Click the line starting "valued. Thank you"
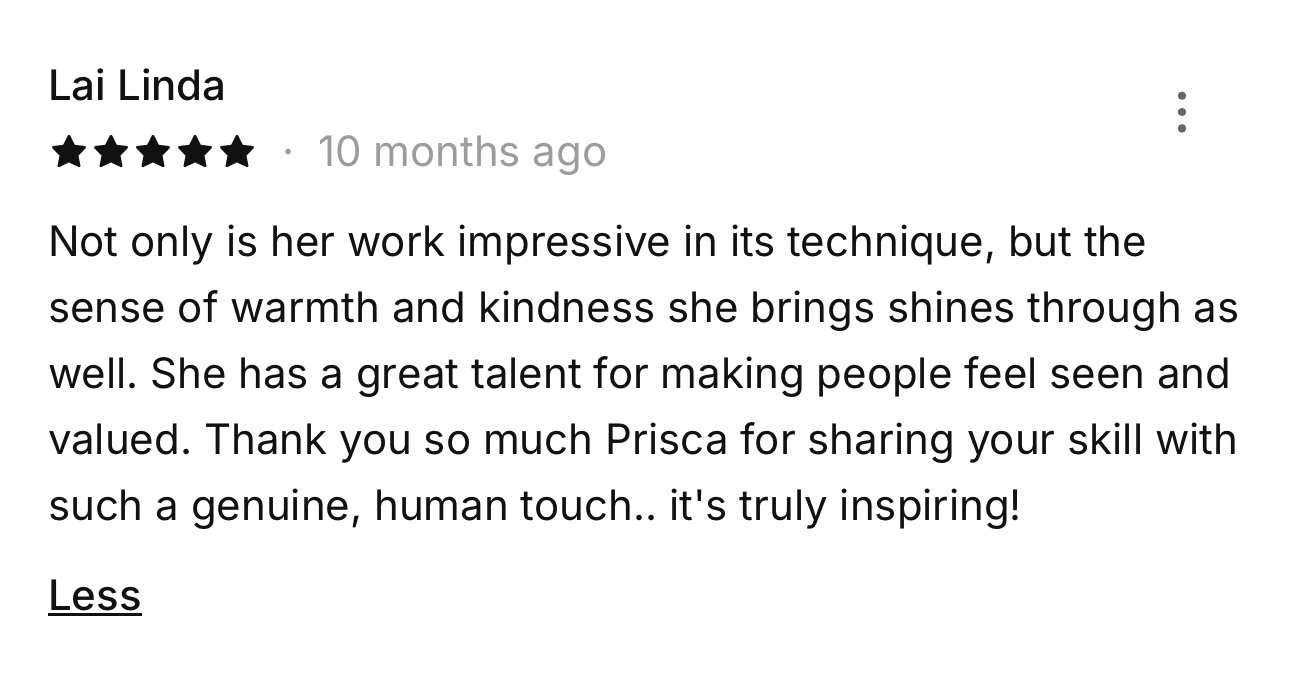Viewport: 1290px width, 675px height. click(x=642, y=441)
